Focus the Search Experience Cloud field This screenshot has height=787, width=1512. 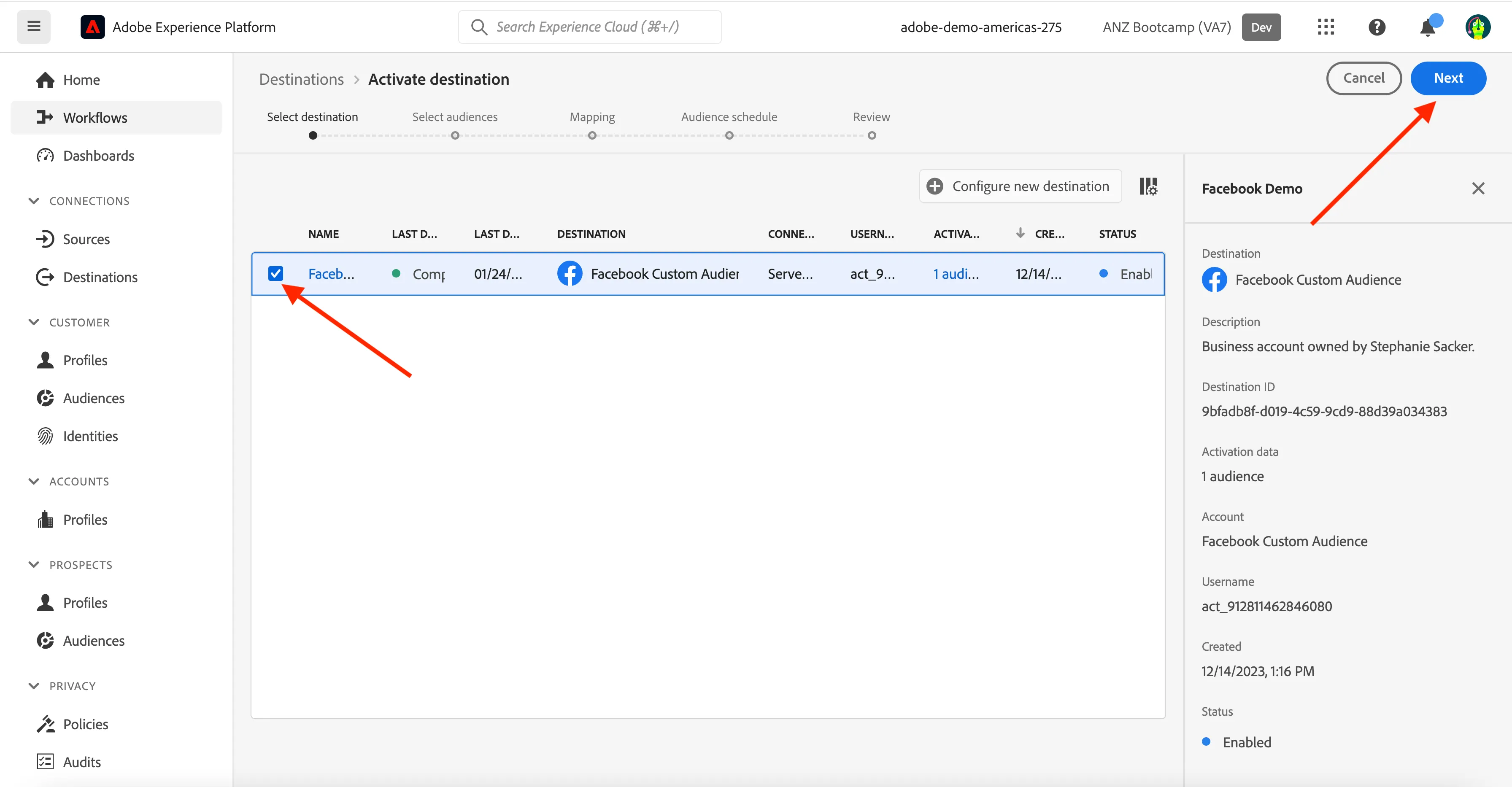(589, 27)
